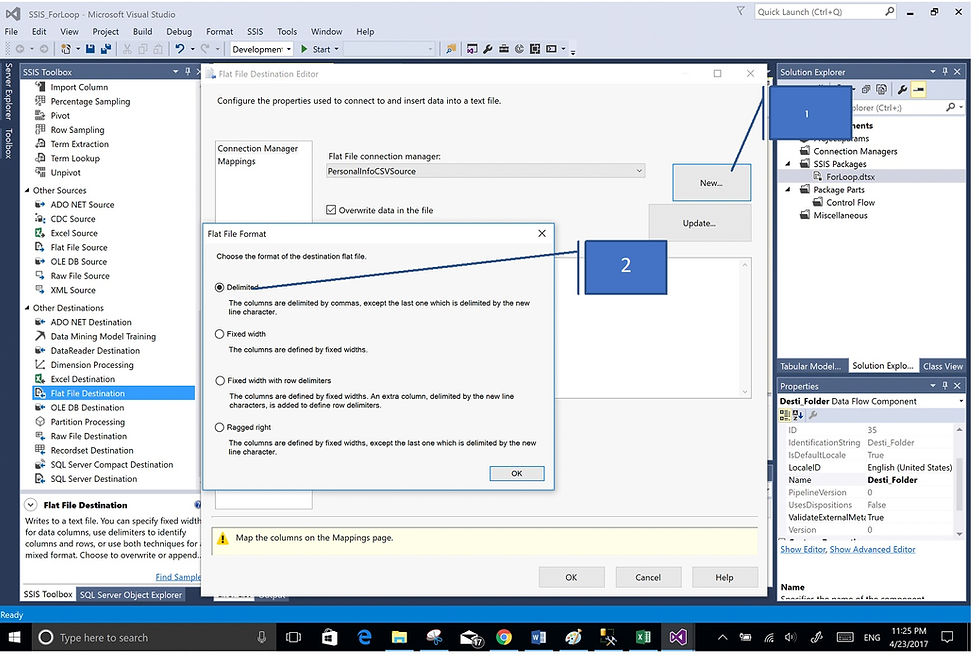
Task: Collapse the Package Parts node
Action: (x=788, y=189)
